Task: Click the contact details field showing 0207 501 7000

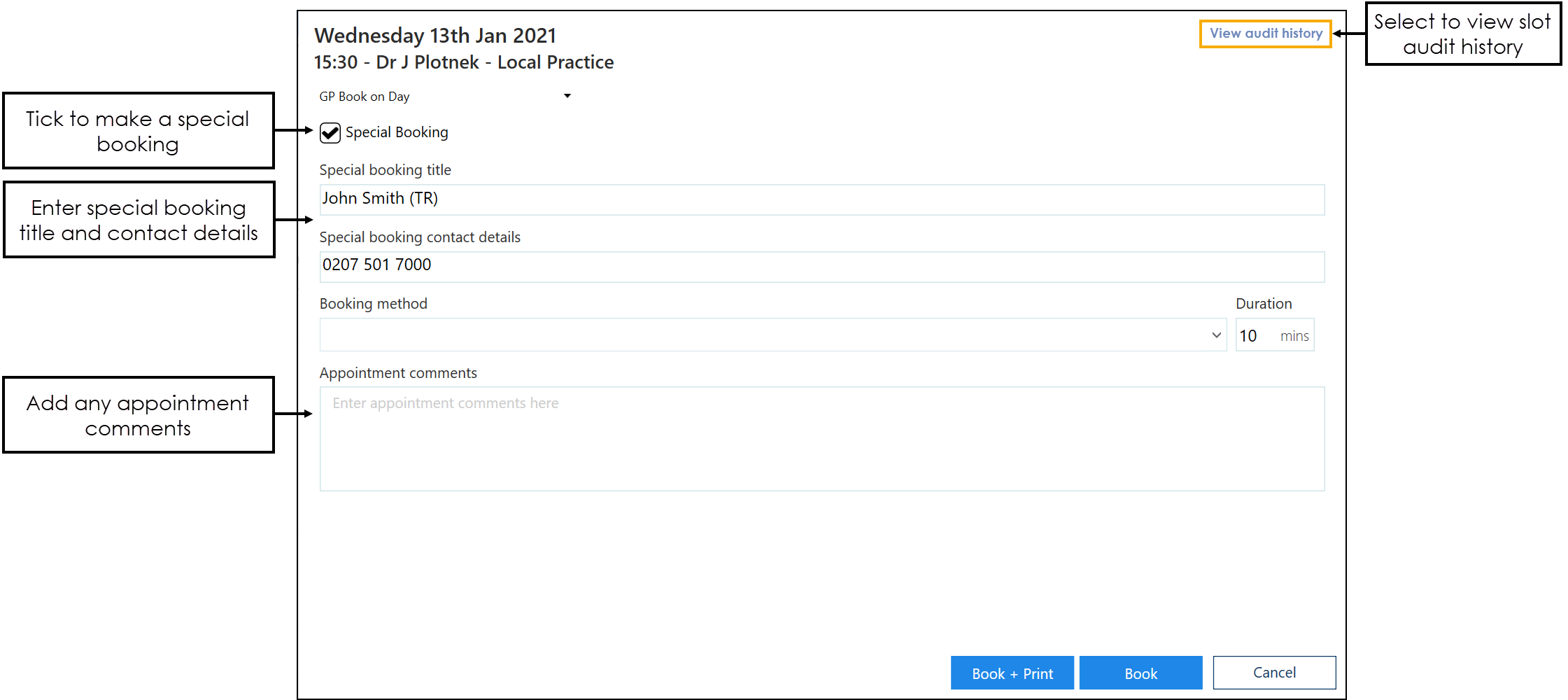Action: tap(821, 267)
